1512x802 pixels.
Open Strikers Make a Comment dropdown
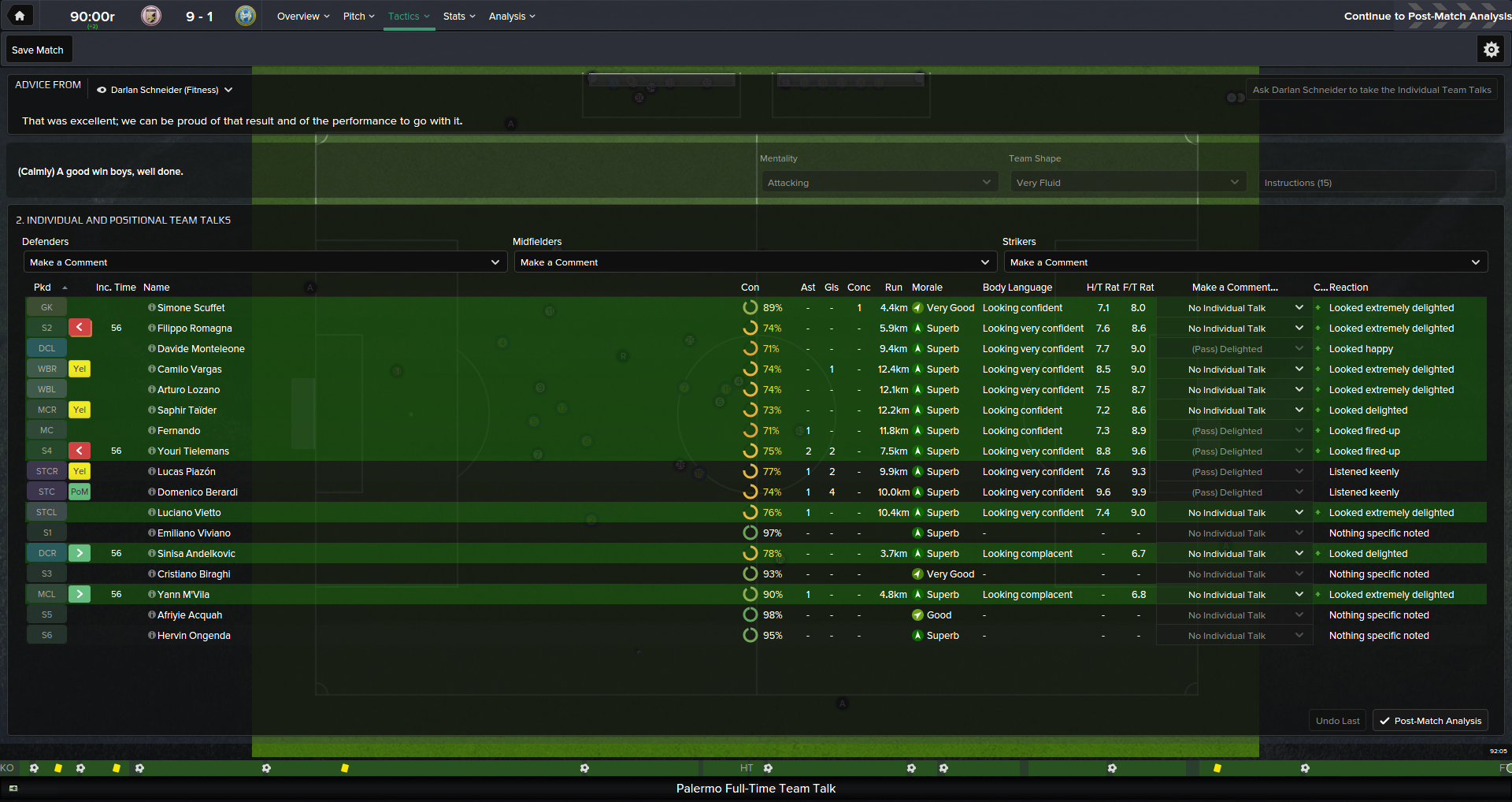click(x=1246, y=262)
